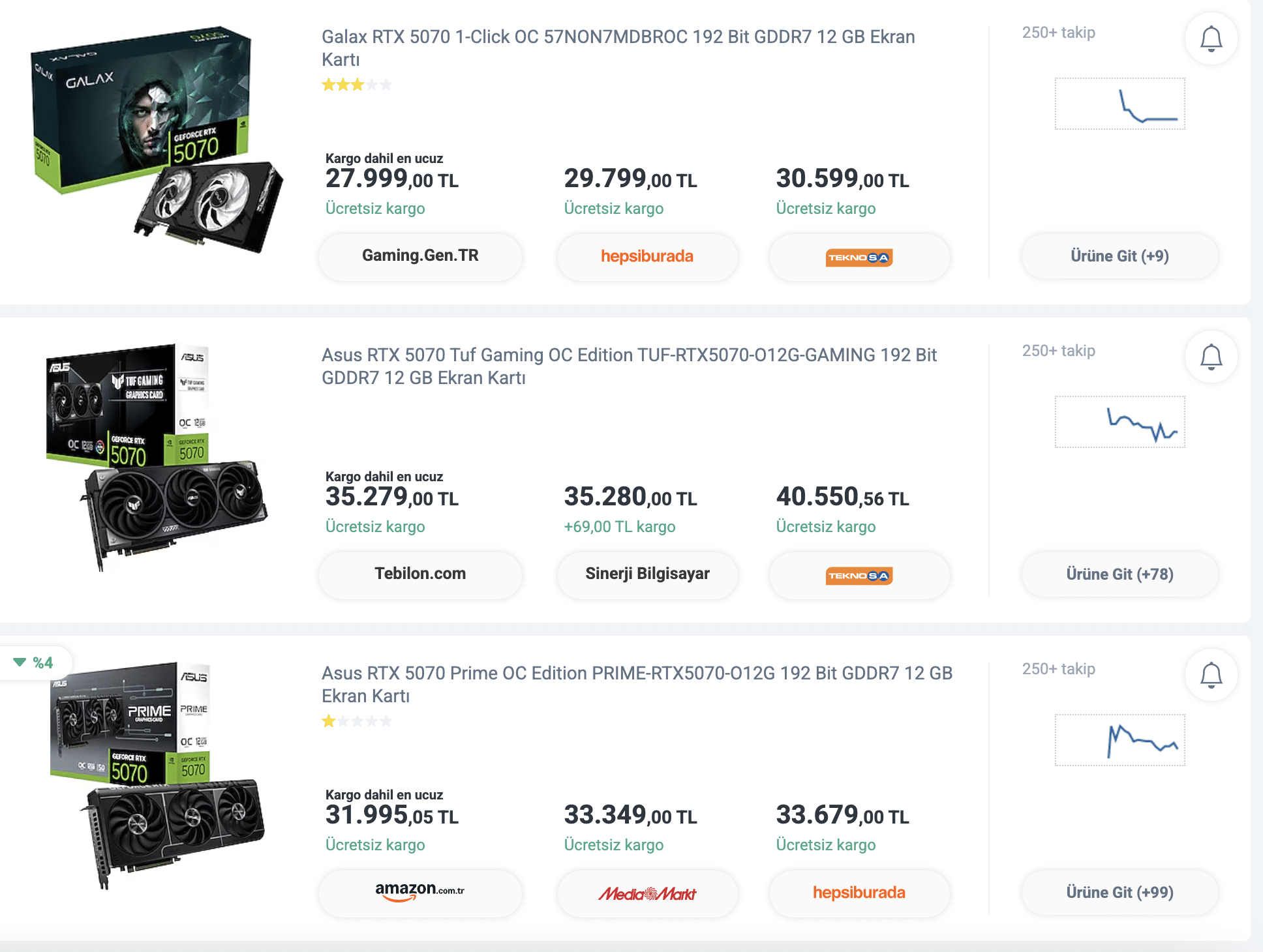Enable price alert bell for Asus Prime OC

coord(1211,676)
